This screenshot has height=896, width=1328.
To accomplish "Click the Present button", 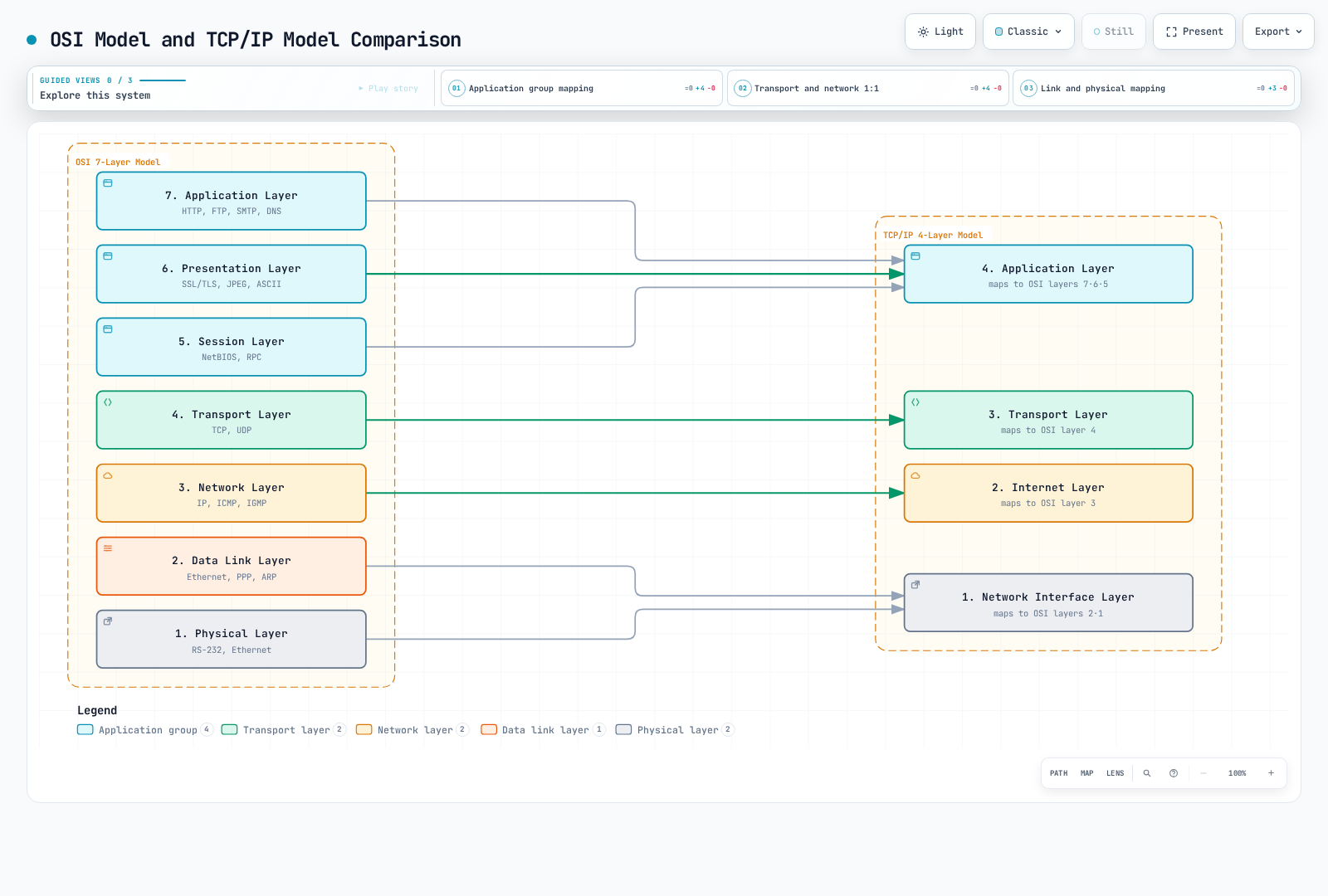I will click(1194, 32).
